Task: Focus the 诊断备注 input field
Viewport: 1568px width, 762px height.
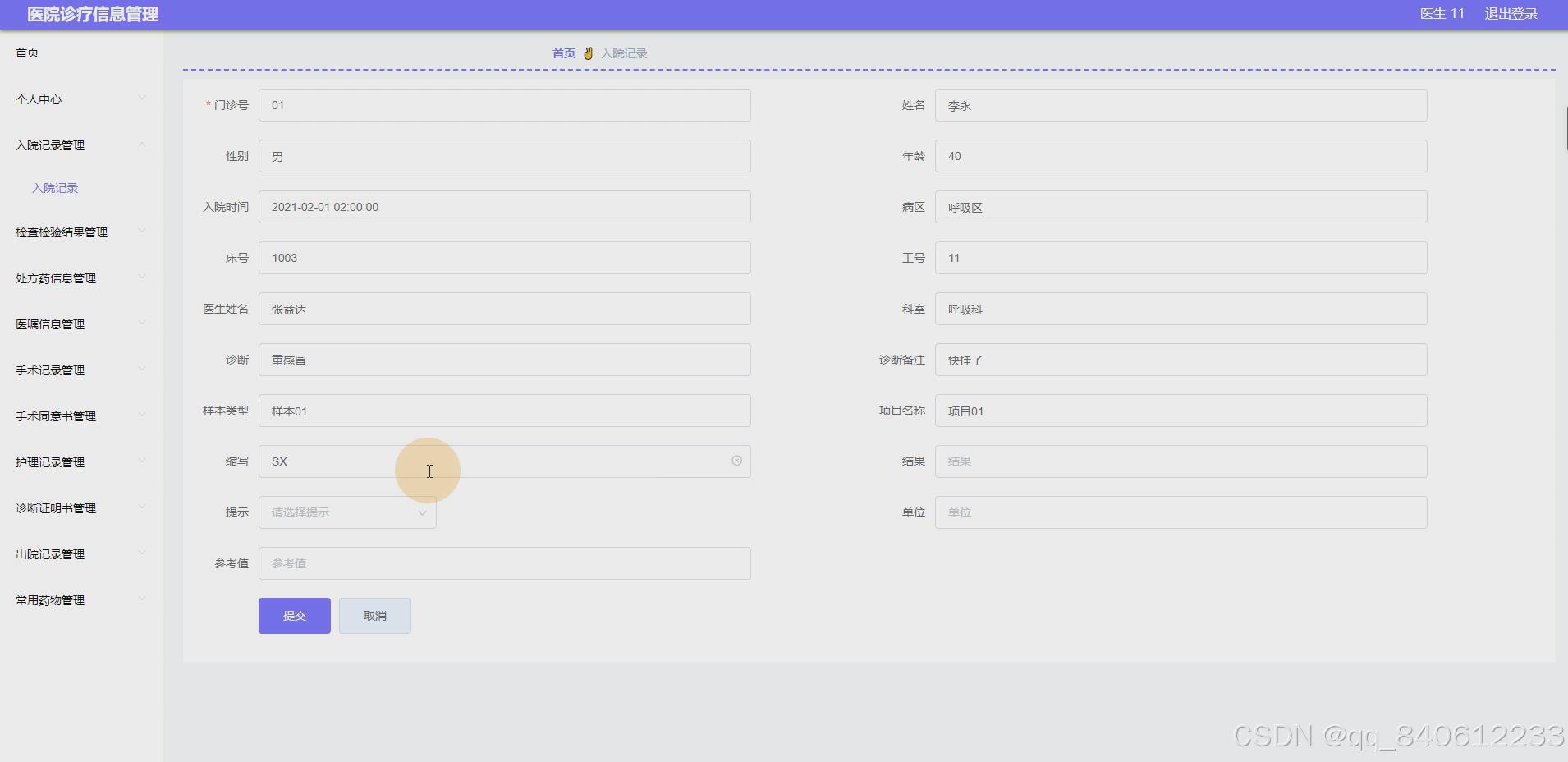Action: [x=1181, y=360]
